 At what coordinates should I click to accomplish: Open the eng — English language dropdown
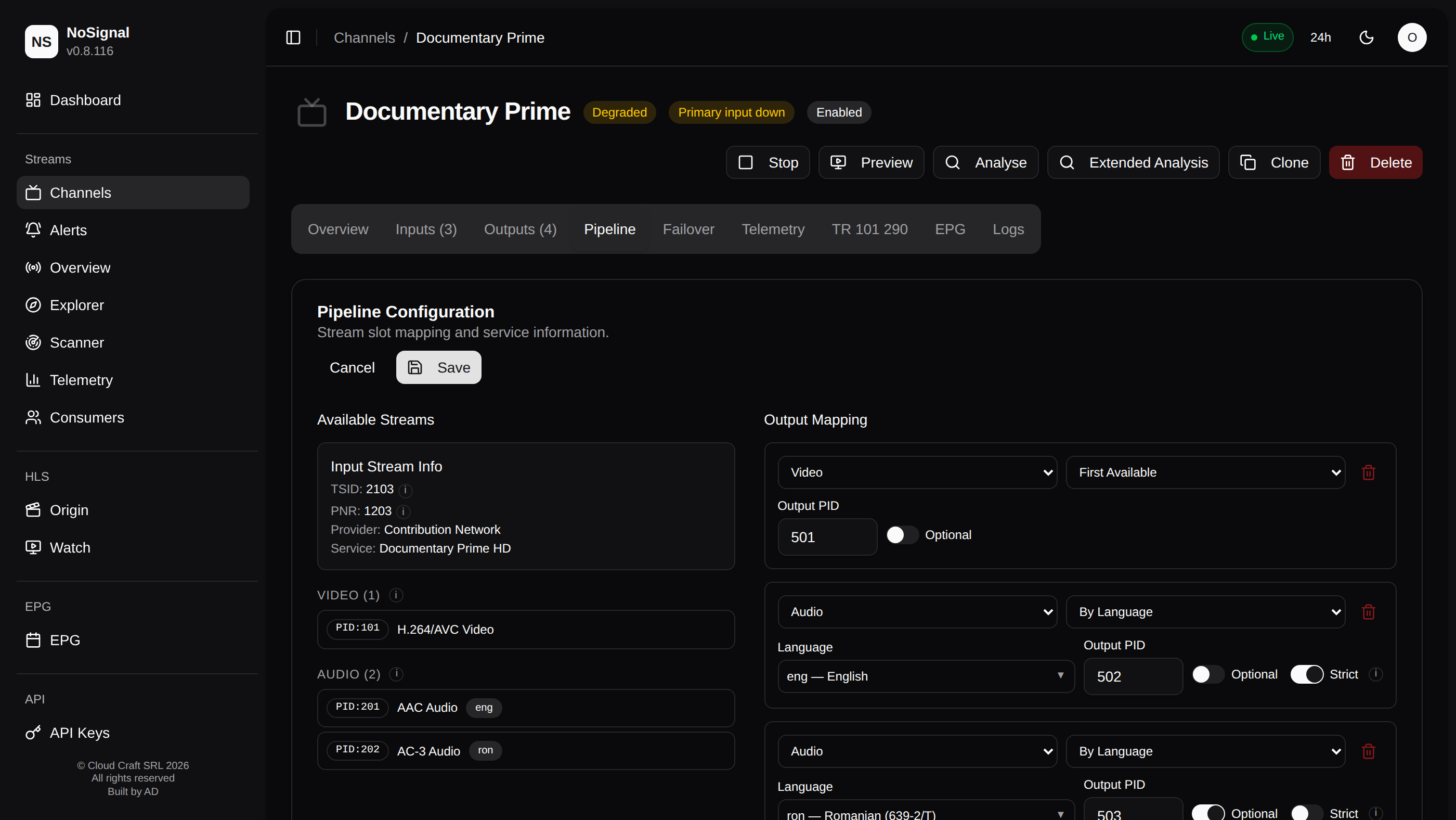click(x=927, y=676)
